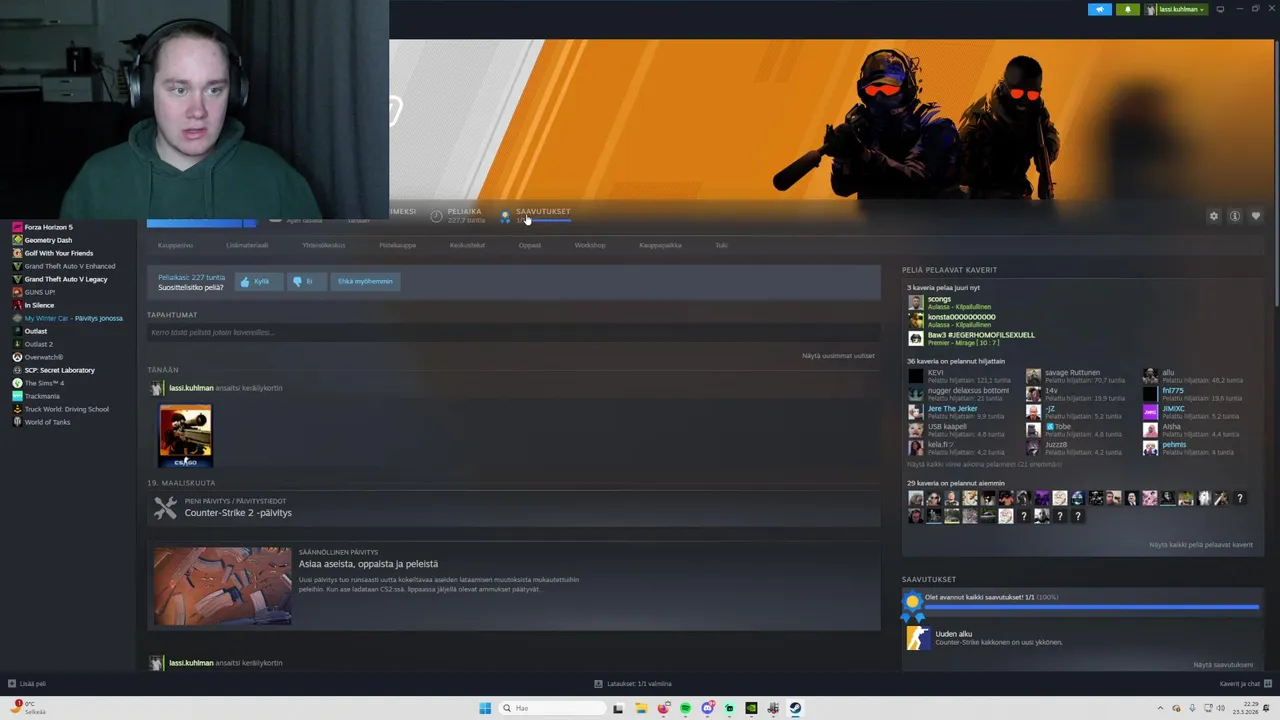This screenshot has width=1280, height=720.
Task: Click the taskbar search box
Action: tap(552, 708)
